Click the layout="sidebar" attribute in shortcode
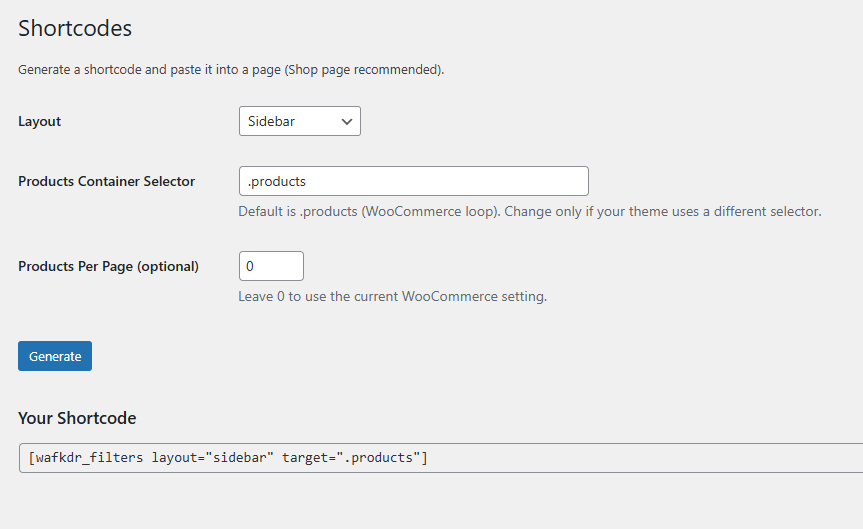 point(208,458)
